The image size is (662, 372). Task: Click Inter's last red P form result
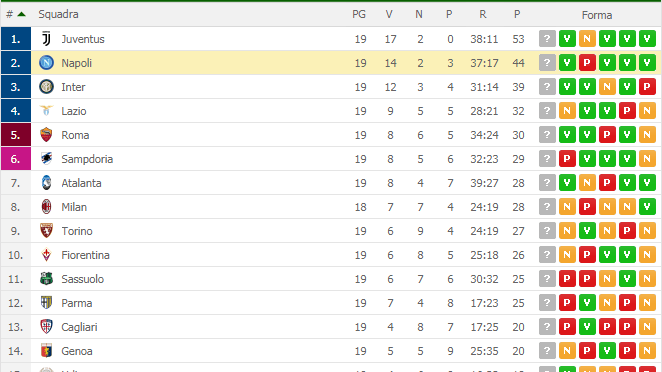(x=647, y=87)
